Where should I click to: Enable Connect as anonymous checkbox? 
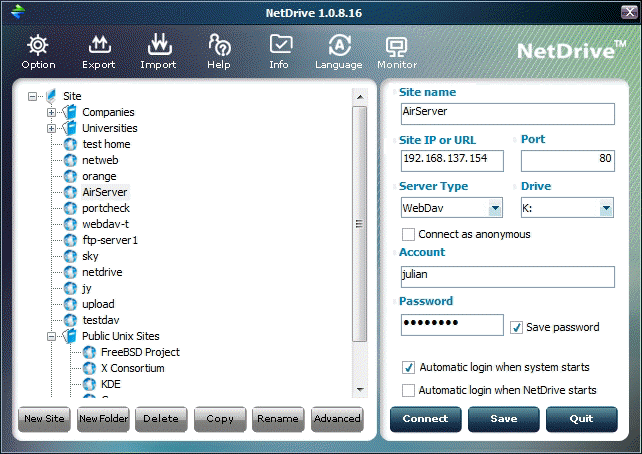click(408, 235)
